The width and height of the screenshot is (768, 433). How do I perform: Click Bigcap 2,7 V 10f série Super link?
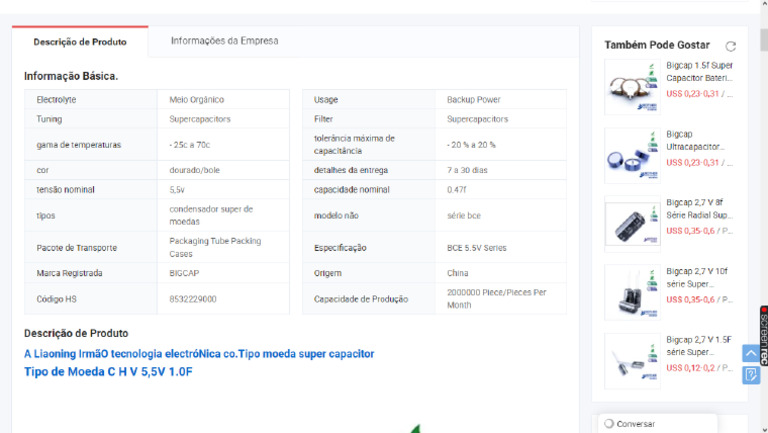coord(697,277)
